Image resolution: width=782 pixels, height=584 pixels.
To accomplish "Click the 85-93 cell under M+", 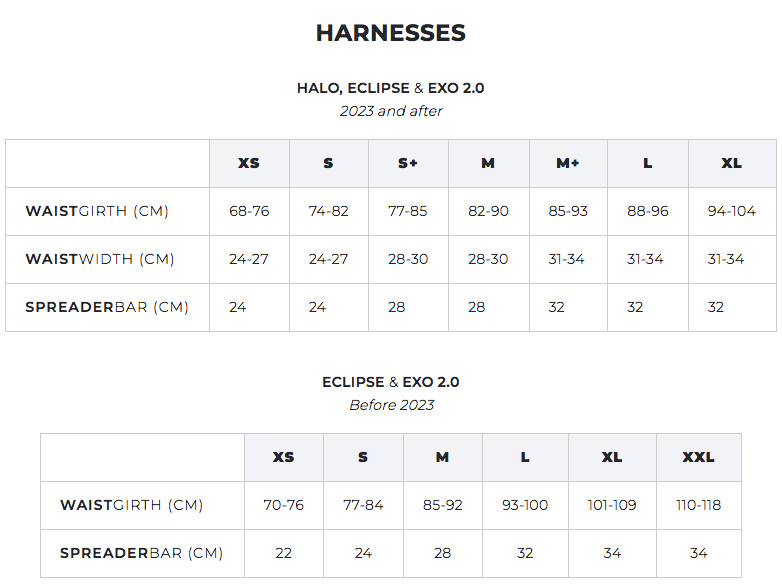I will (x=568, y=211).
